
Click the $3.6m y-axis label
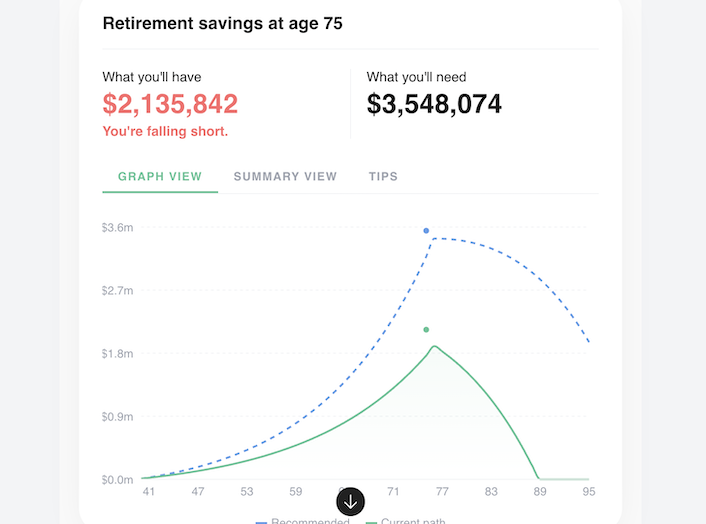pyautogui.click(x=117, y=228)
